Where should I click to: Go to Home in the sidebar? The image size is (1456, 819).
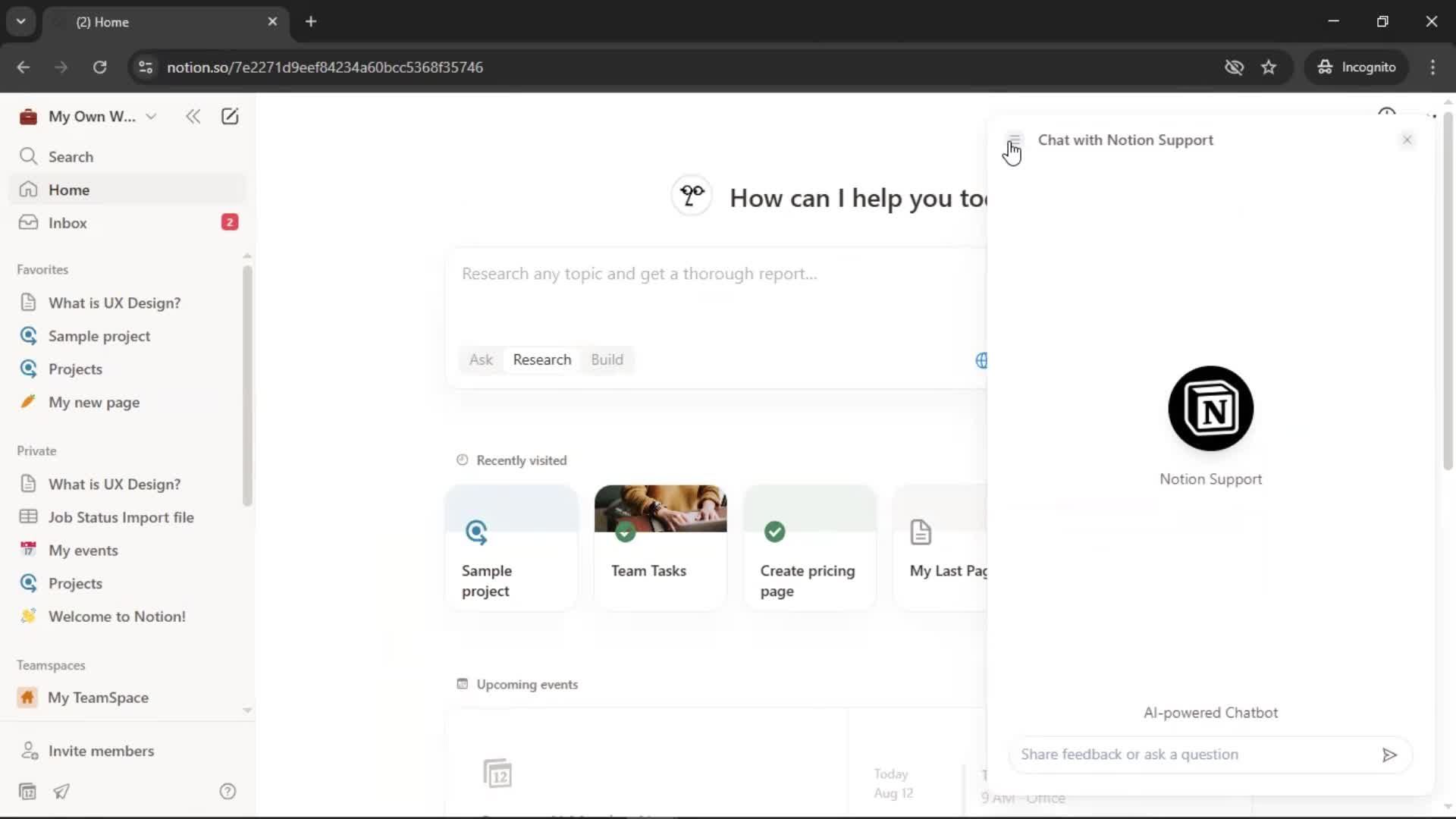[x=127, y=190]
